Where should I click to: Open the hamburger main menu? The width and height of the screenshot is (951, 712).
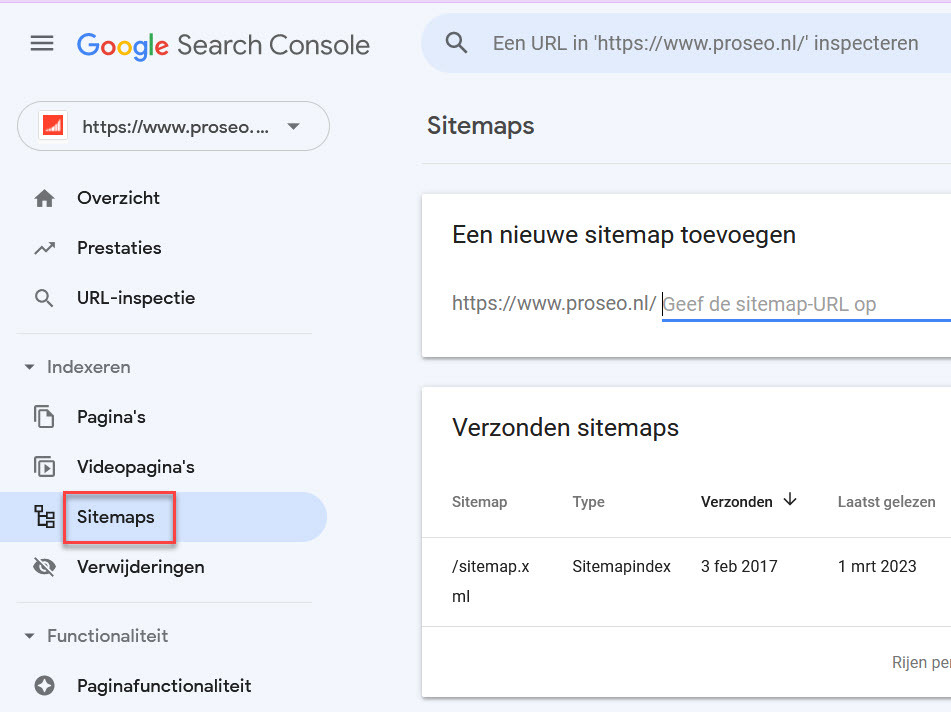[x=42, y=44]
